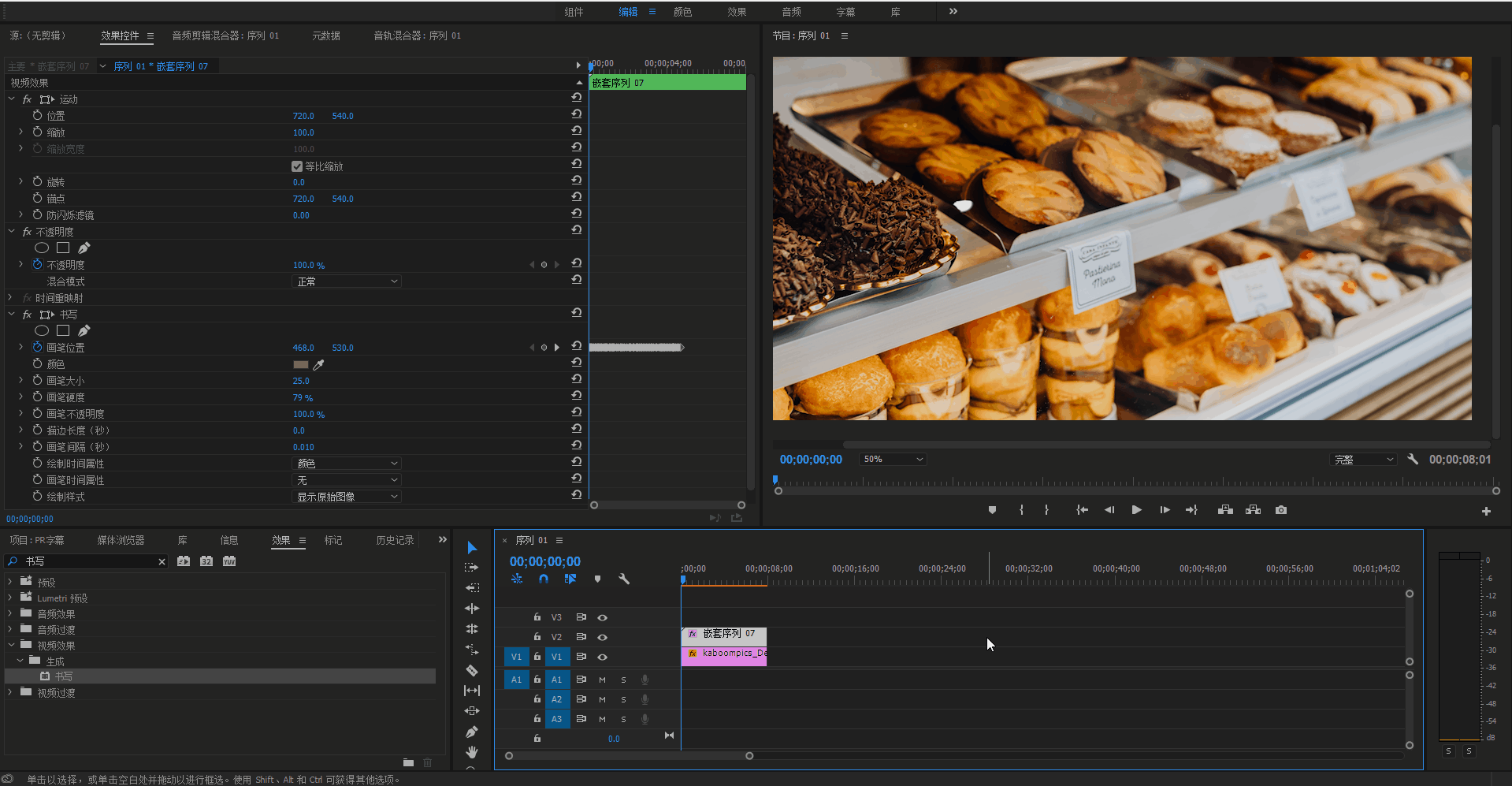The width and height of the screenshot is (1512, 786).
Task: Expand the 视频过渡 folder
Action: pos(10,693)
